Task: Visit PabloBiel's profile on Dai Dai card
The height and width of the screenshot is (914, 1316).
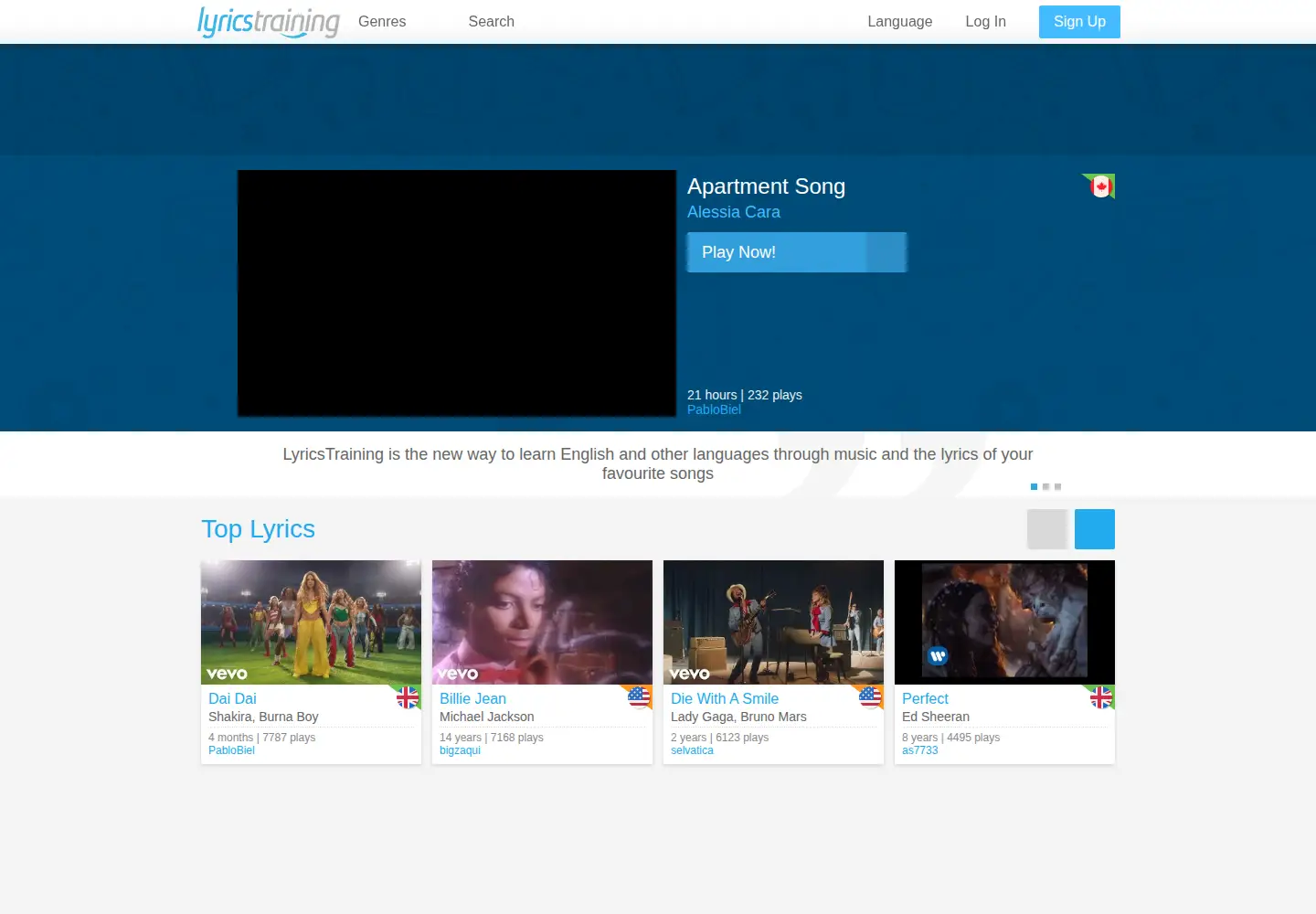Action: pos(231,750)
